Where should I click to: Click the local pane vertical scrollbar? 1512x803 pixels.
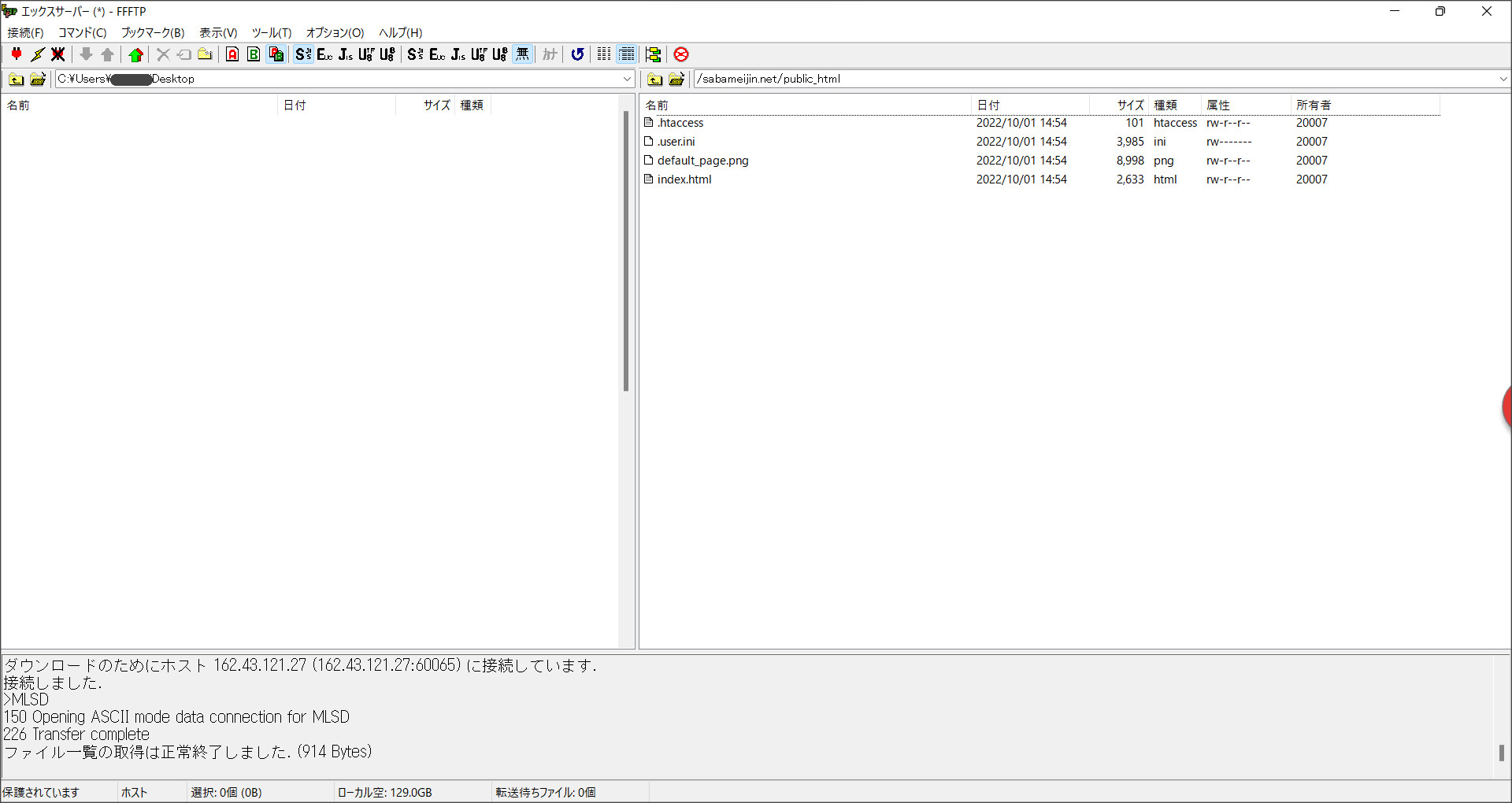click(626, 252)
